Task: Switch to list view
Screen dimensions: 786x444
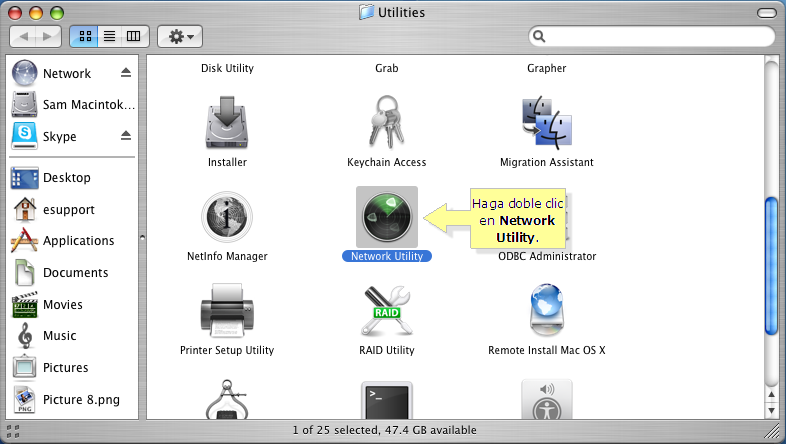Action: click(109, 36)
